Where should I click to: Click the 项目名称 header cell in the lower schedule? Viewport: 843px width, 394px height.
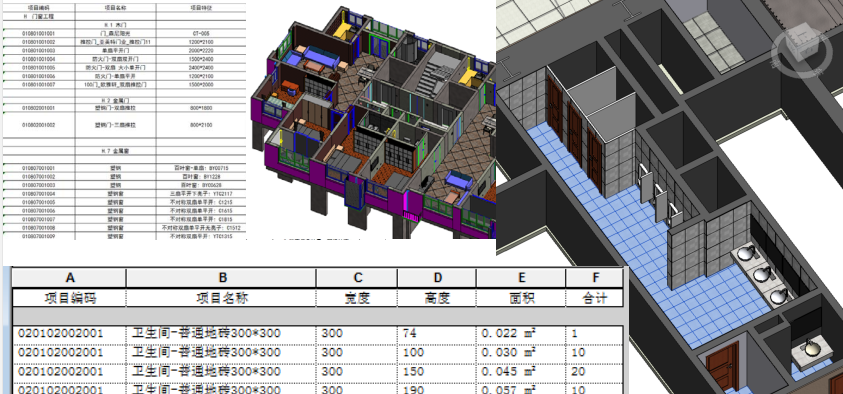pyautogui.click(x=222, y=298)
